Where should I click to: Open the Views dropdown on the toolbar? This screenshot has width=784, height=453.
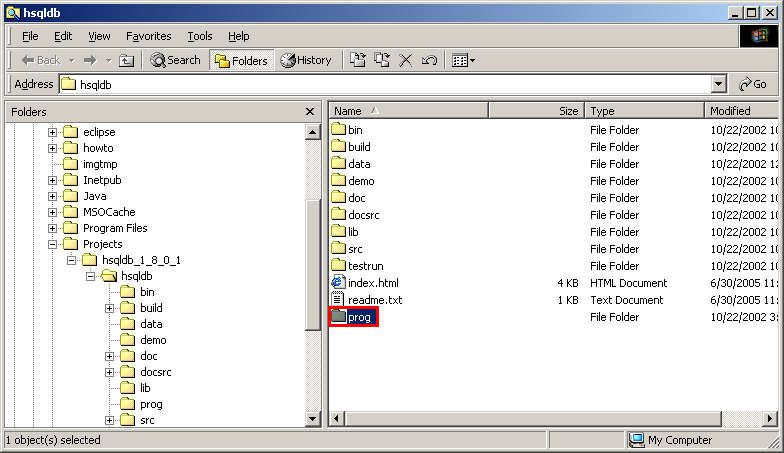[x=463, y=60]
